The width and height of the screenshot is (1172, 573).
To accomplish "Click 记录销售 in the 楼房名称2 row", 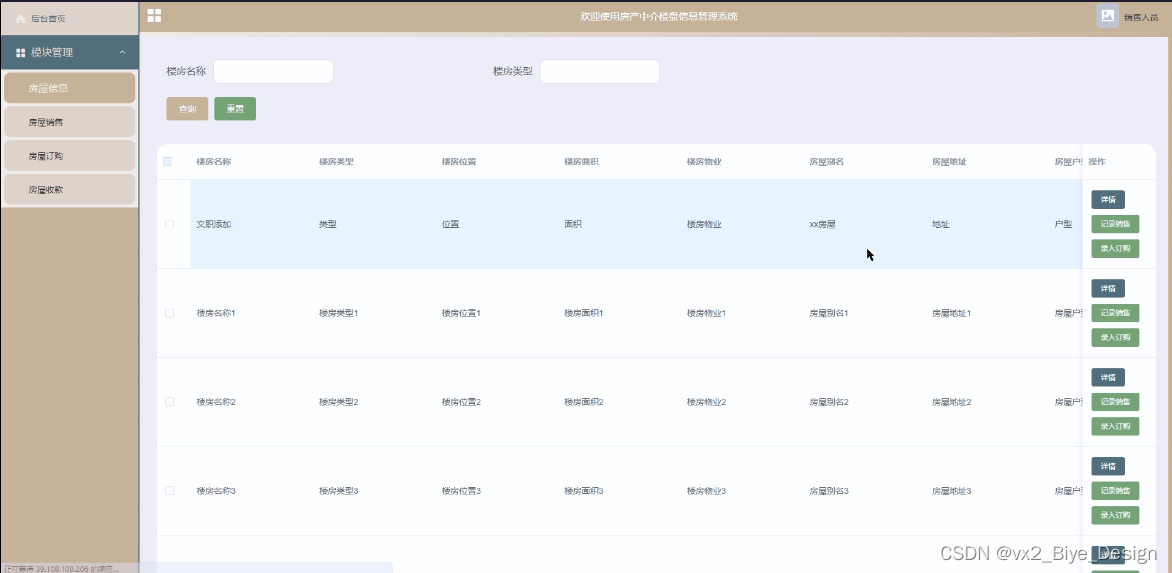I will [x=1115, y=402].
